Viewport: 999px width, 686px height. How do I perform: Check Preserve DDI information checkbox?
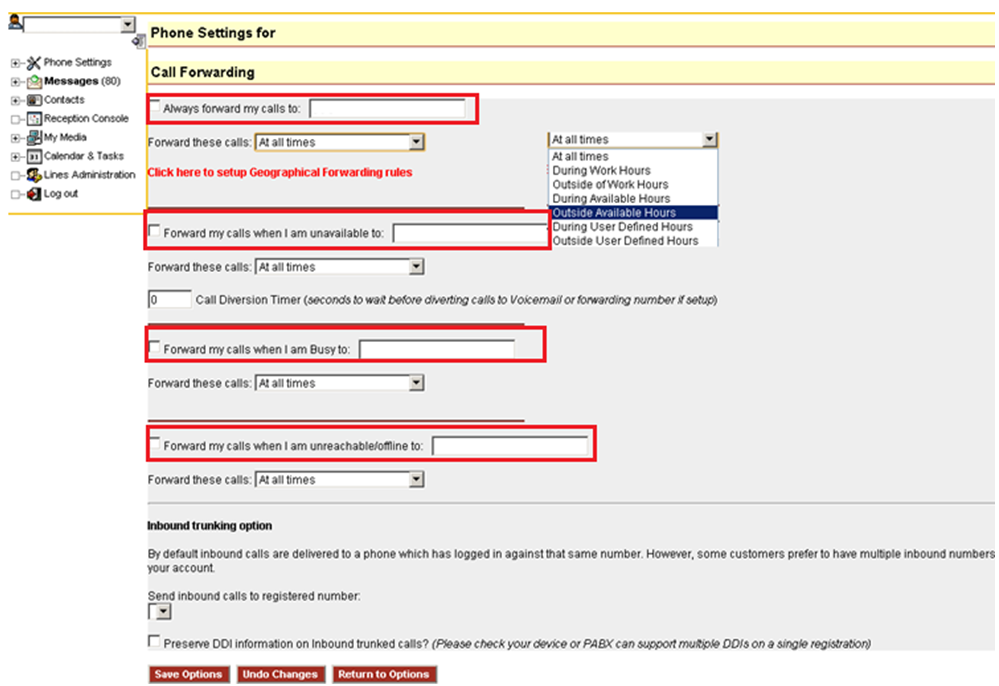154,641
